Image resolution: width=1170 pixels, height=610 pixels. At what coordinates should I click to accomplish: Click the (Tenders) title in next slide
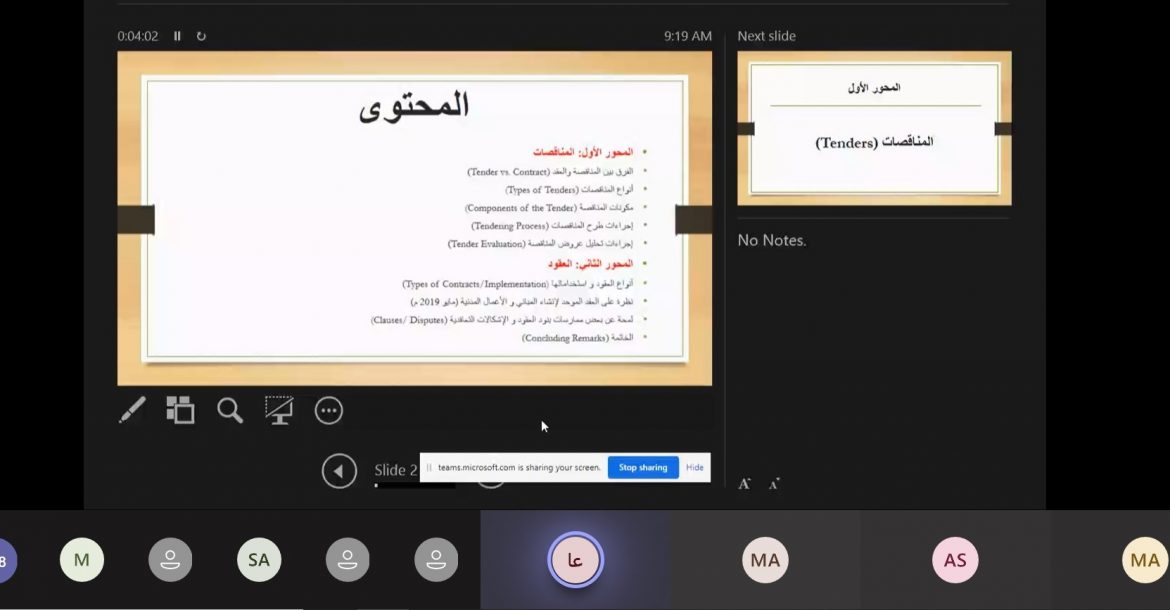[x=874, y=142]
